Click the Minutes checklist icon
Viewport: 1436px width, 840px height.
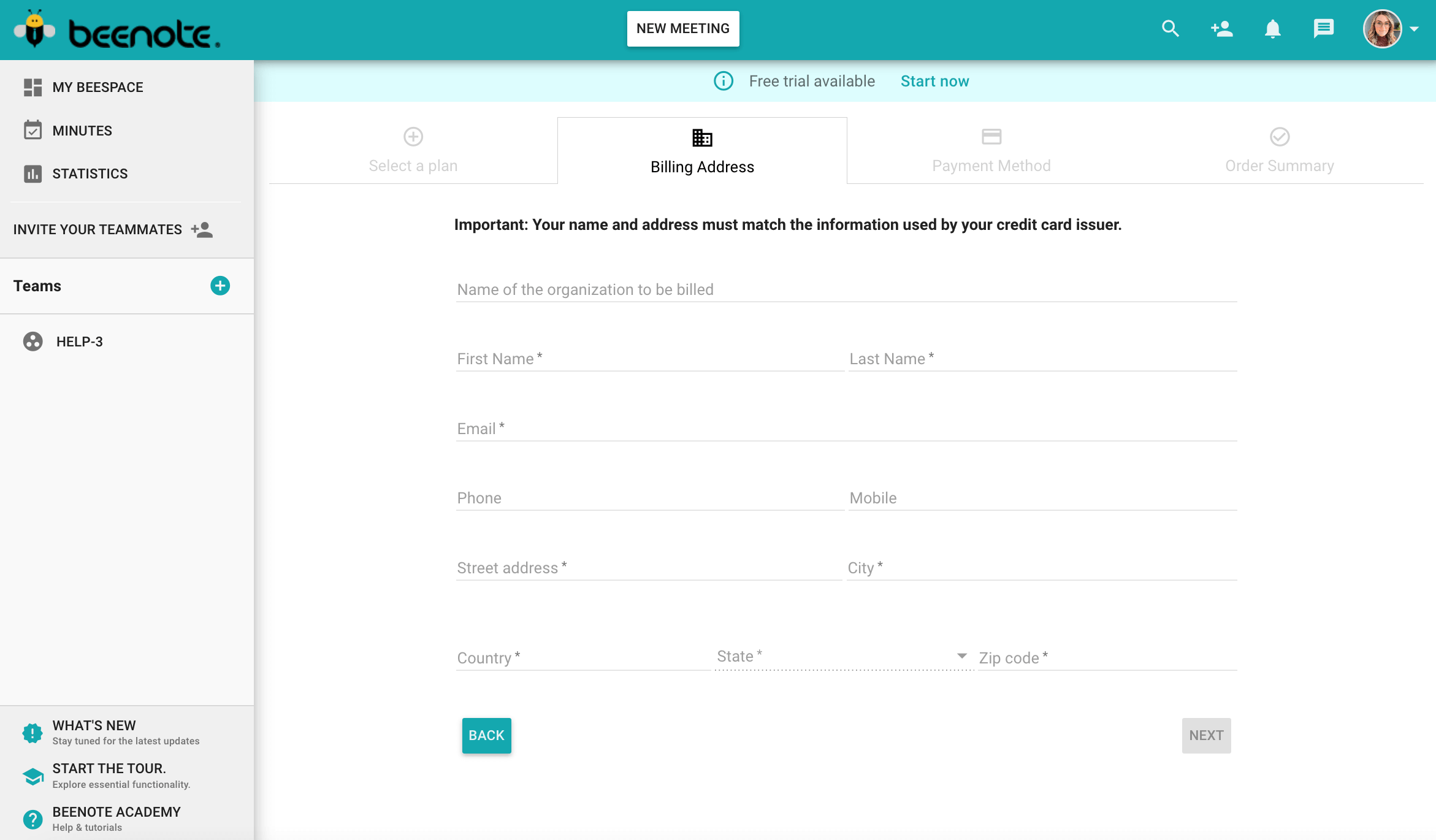click(x=33, y=130)
